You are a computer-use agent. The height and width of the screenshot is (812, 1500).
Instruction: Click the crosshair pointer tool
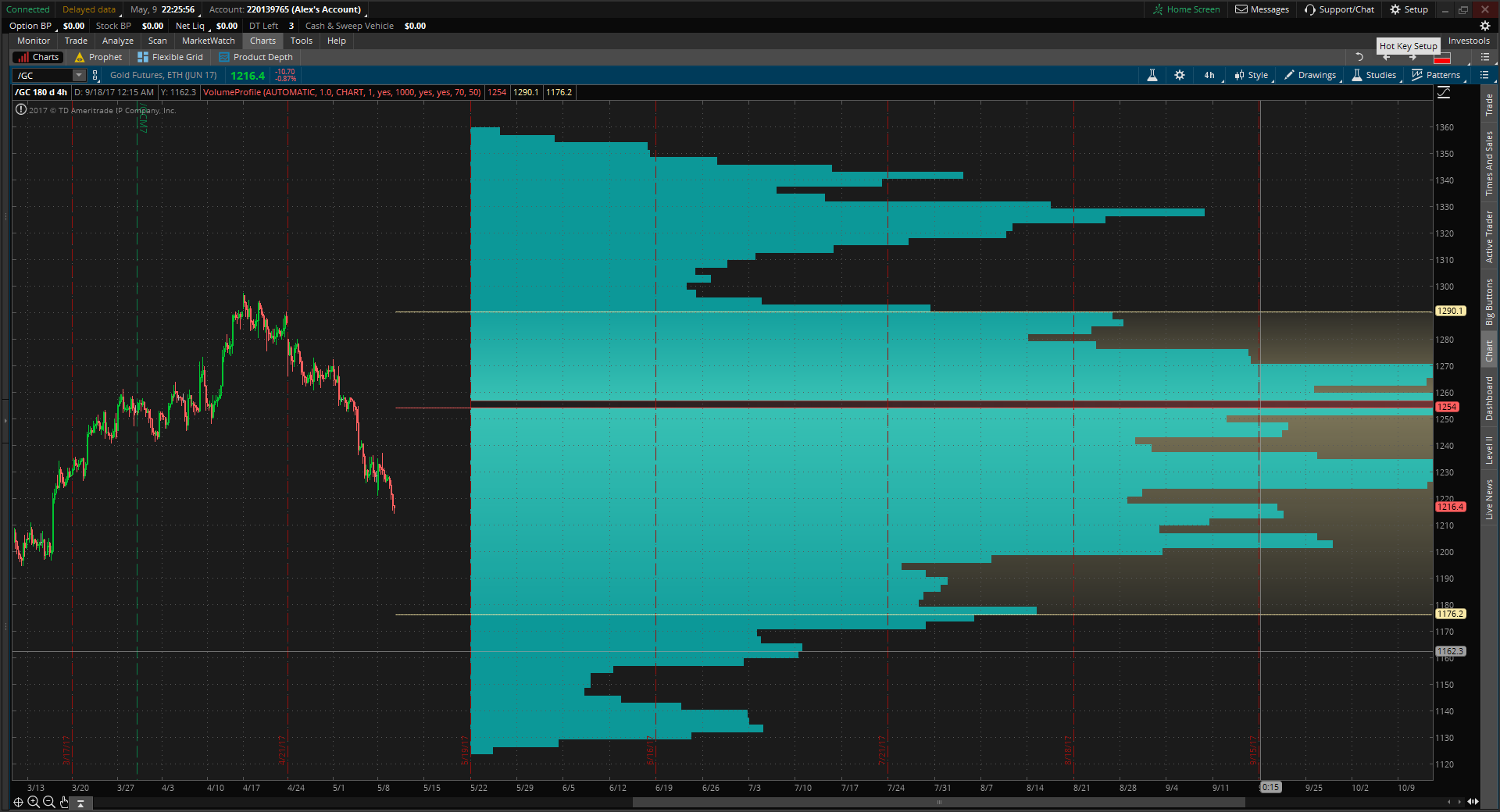click(x=18, y=802)
